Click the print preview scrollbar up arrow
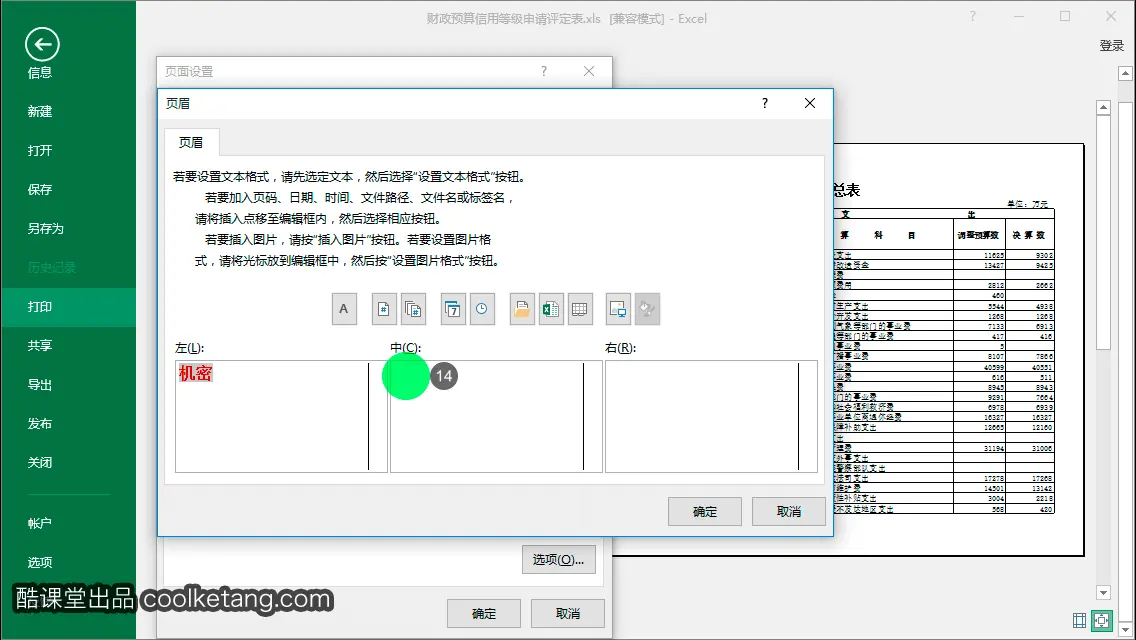1136x640 pixels. 1103,108
